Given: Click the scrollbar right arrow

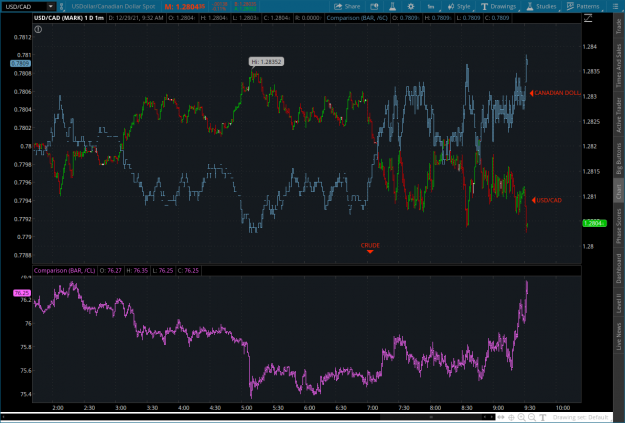Looking at the screenshot, I should tap(491, 417).
